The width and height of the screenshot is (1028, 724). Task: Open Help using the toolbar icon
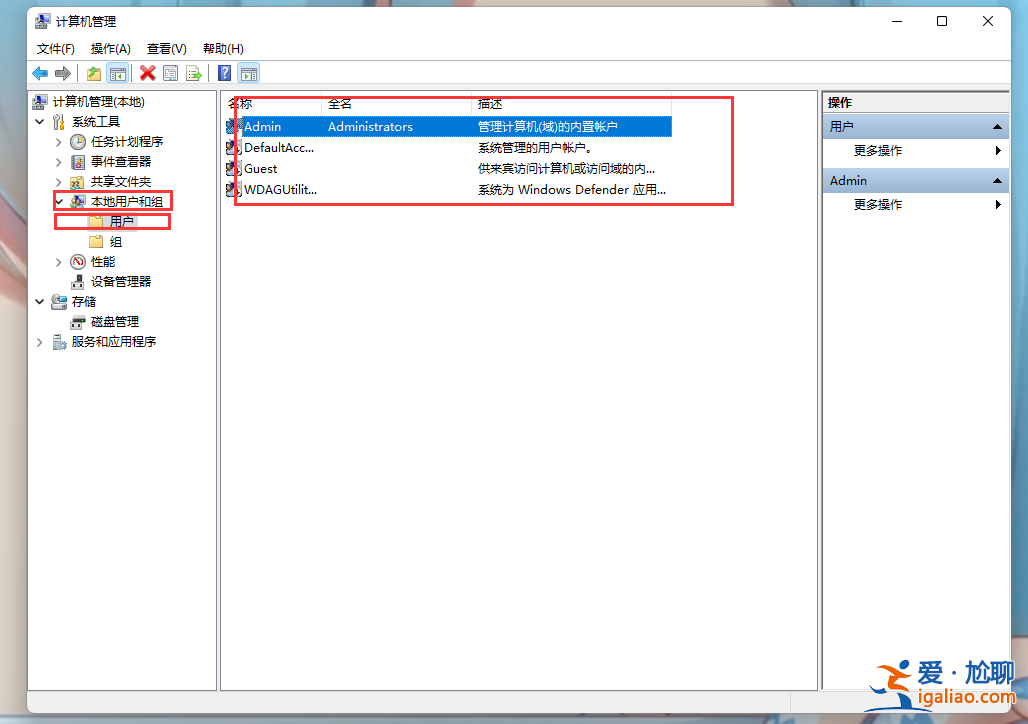click(222, 72)
